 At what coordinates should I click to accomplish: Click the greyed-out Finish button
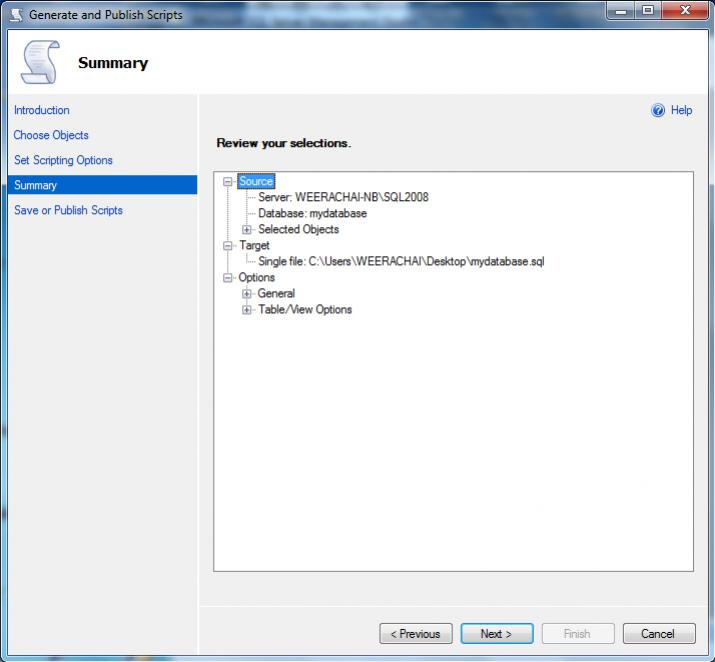click(578, 634)
